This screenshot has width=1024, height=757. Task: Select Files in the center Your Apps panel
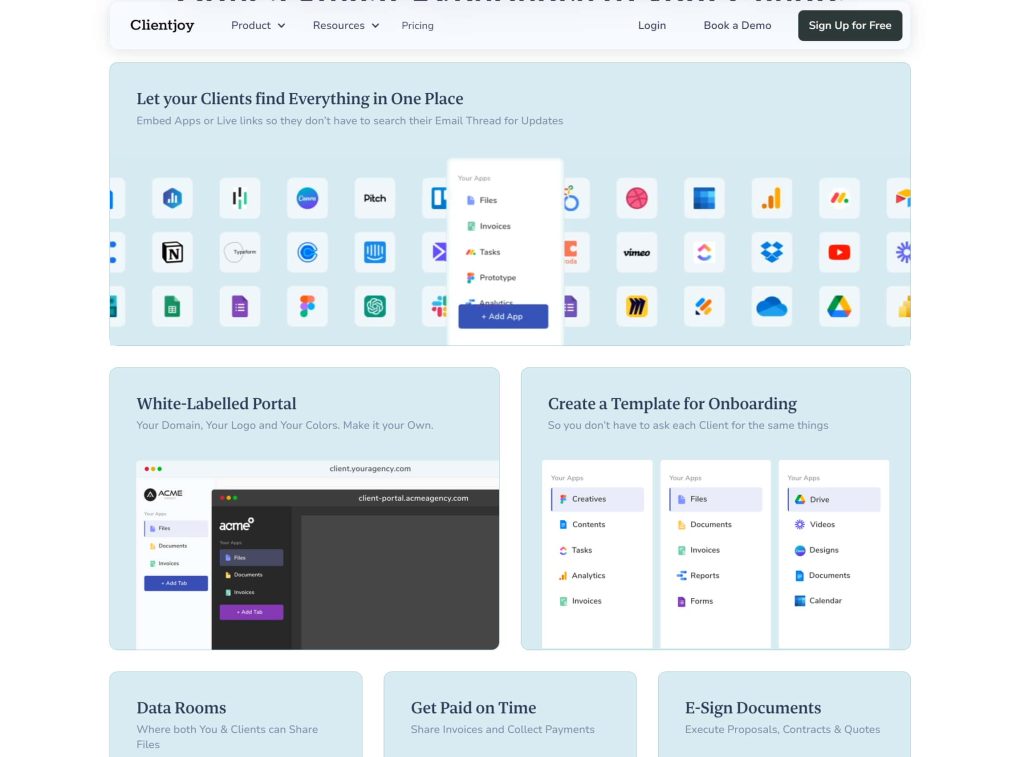pos(481,201)
